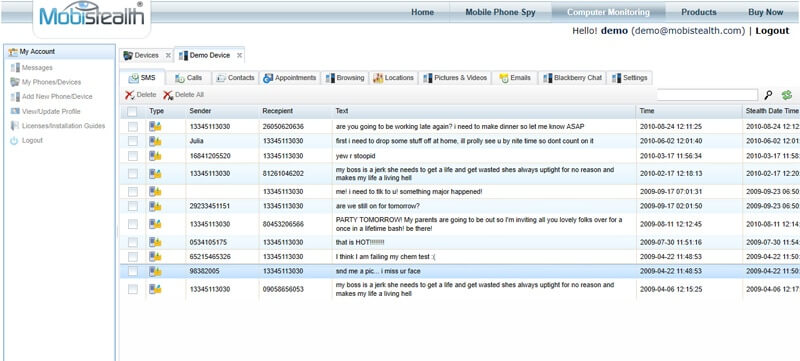The width and height of the screenshot is (800, 361).
Task: Click the SMS type icon in Julia row
Action: click(155, 141)
